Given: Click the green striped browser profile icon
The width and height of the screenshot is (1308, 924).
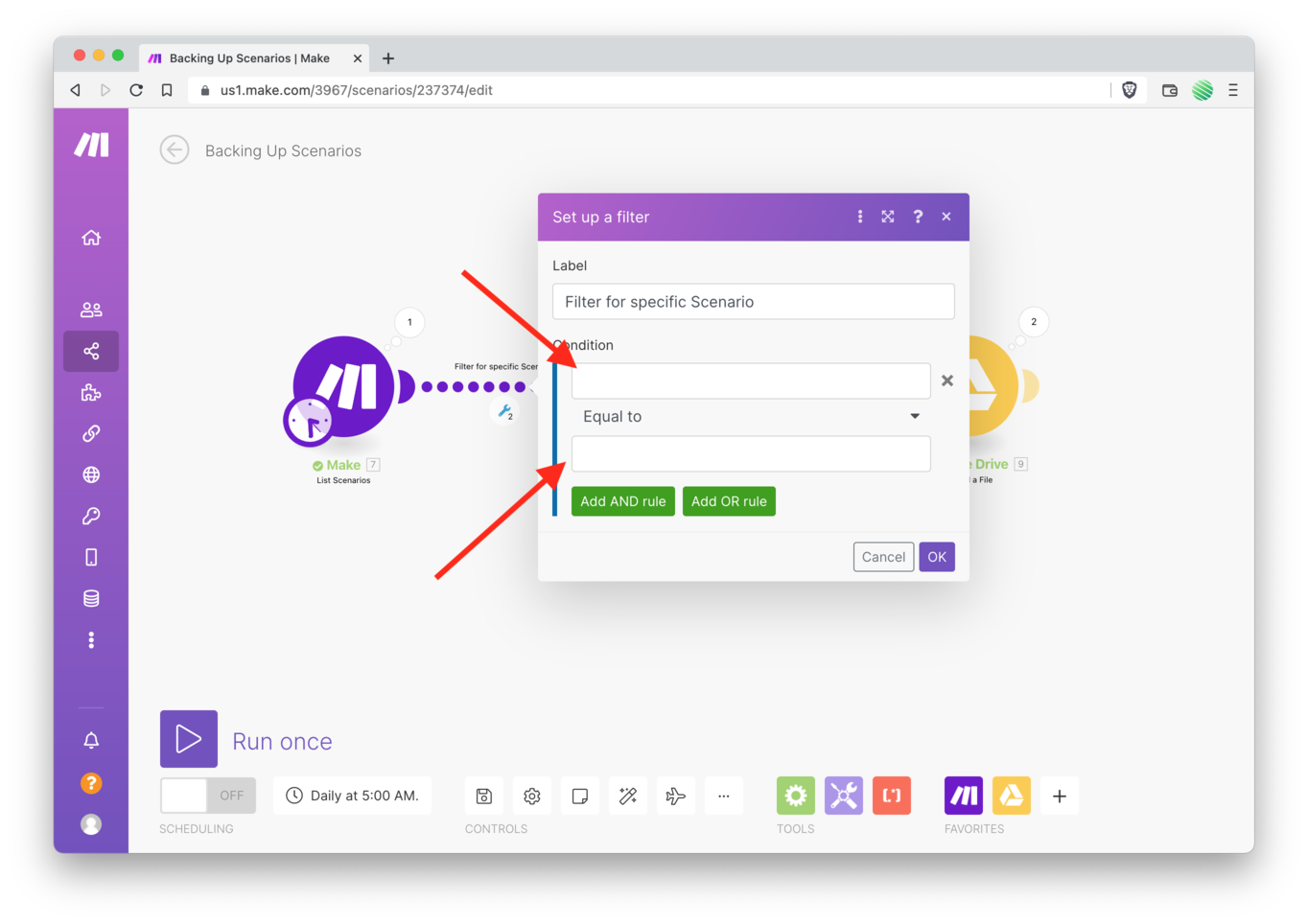Looking at the screenshot, I should click(x=1203, y=90).
